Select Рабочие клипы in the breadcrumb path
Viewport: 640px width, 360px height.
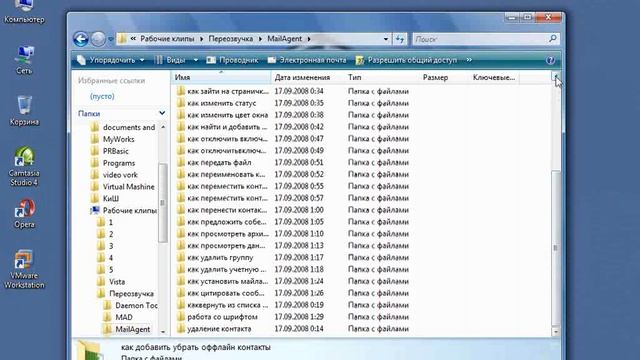click(x=167, y=39)
